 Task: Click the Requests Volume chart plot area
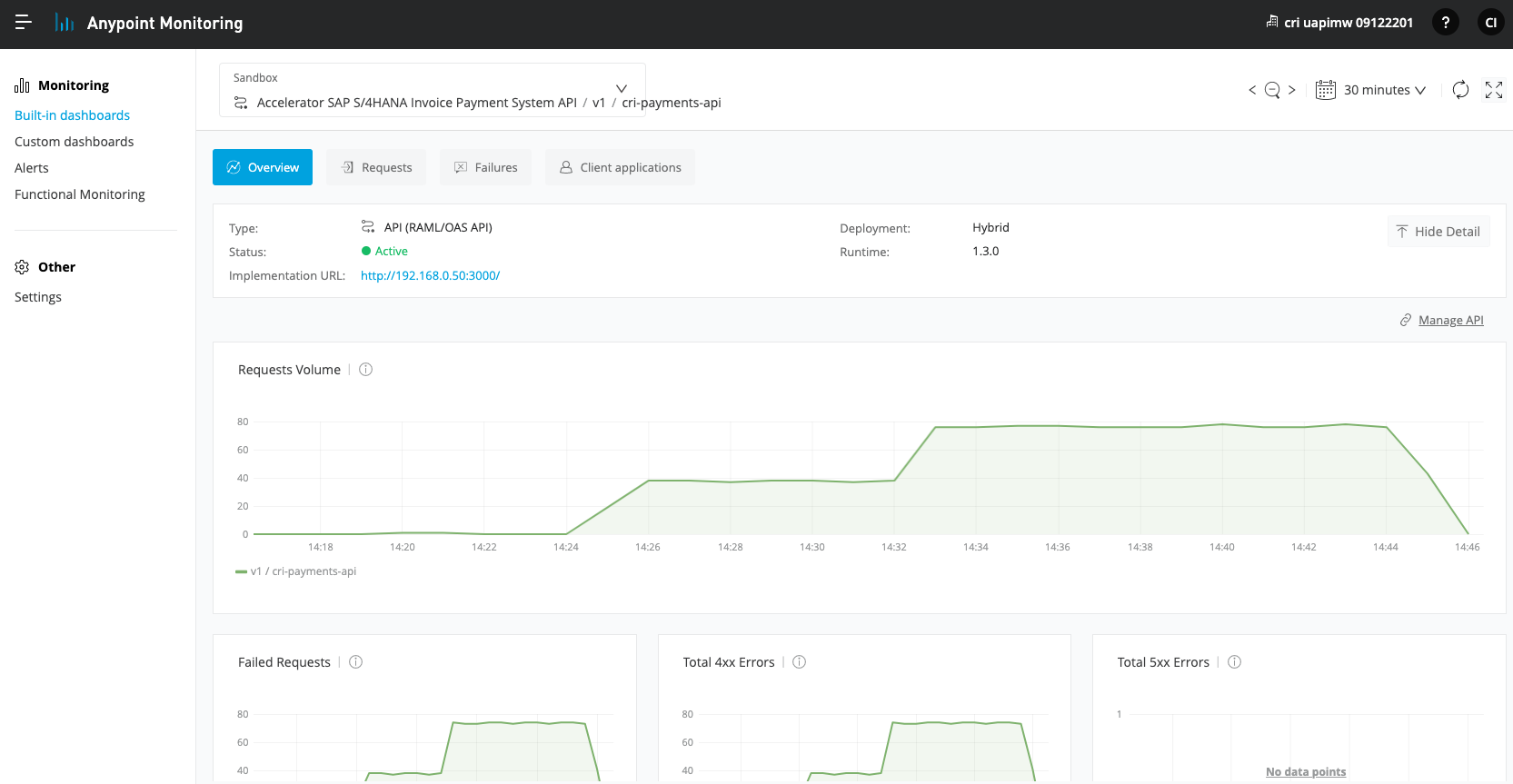(x=868, y=478)
